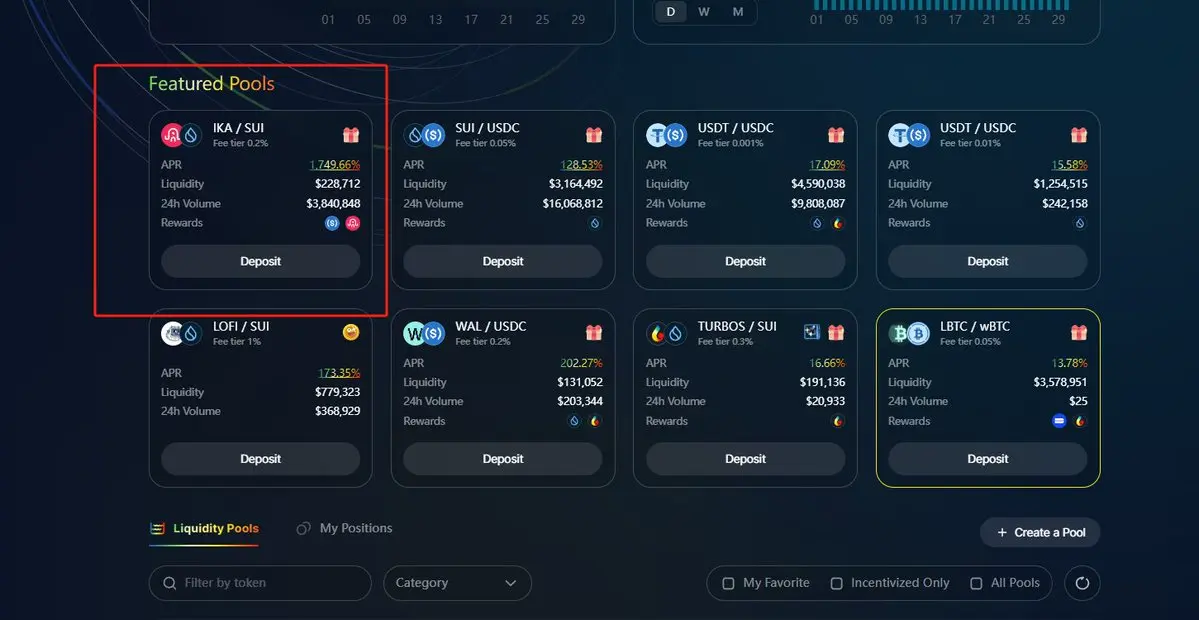Deposit into the IKA / SUI pool

261,261
